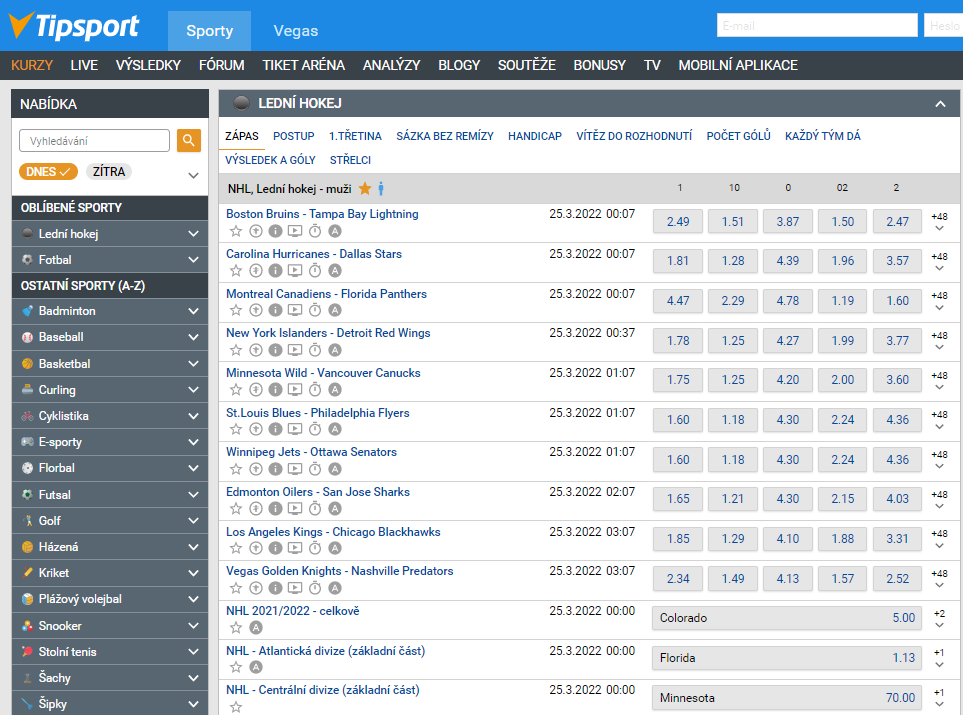Open video stream icon for Carolina Hurricanes - Dallas Stars
Viewport: 963px width, 715px height.
[295, 270]
